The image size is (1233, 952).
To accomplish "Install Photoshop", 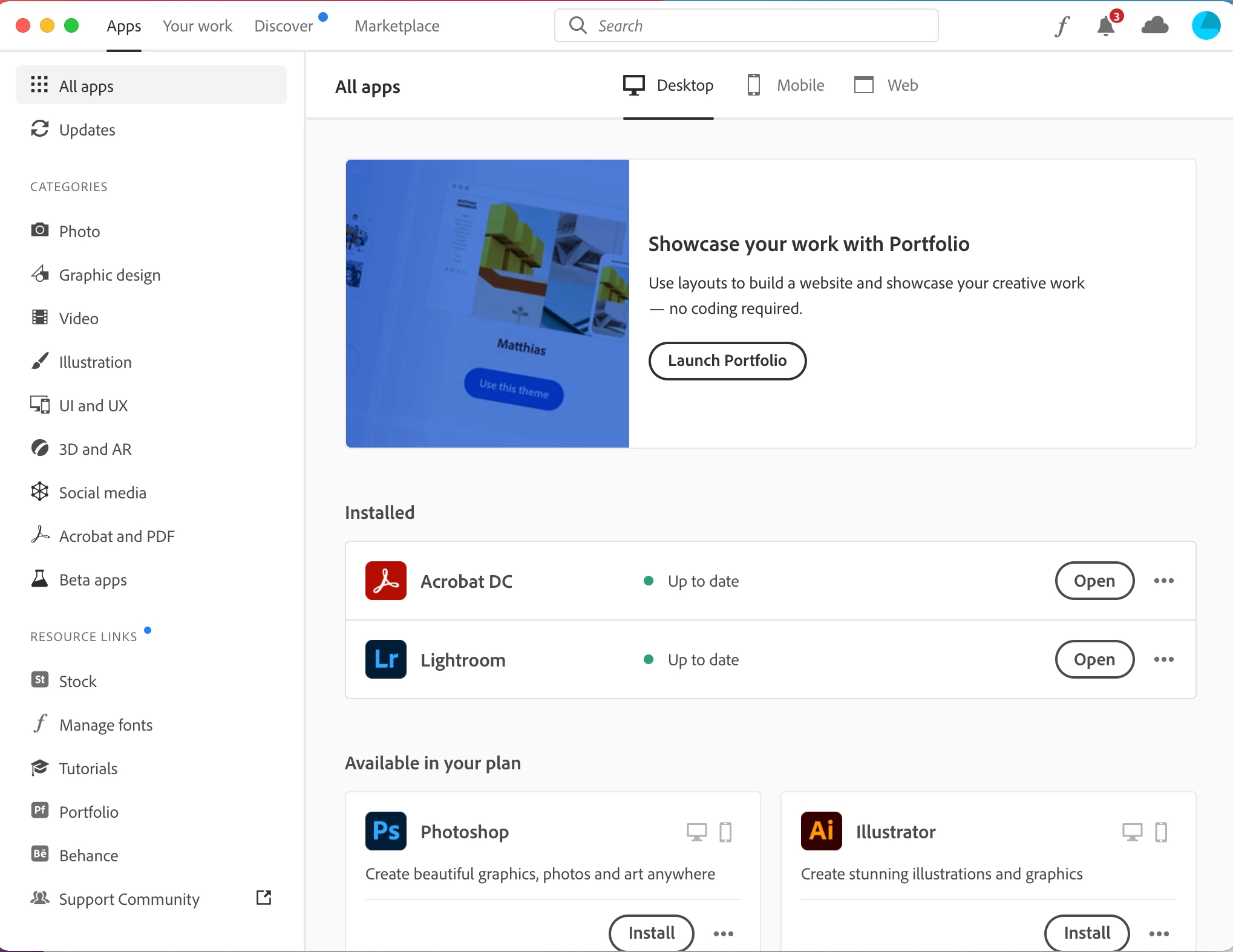I will click(x=652, y=933).
